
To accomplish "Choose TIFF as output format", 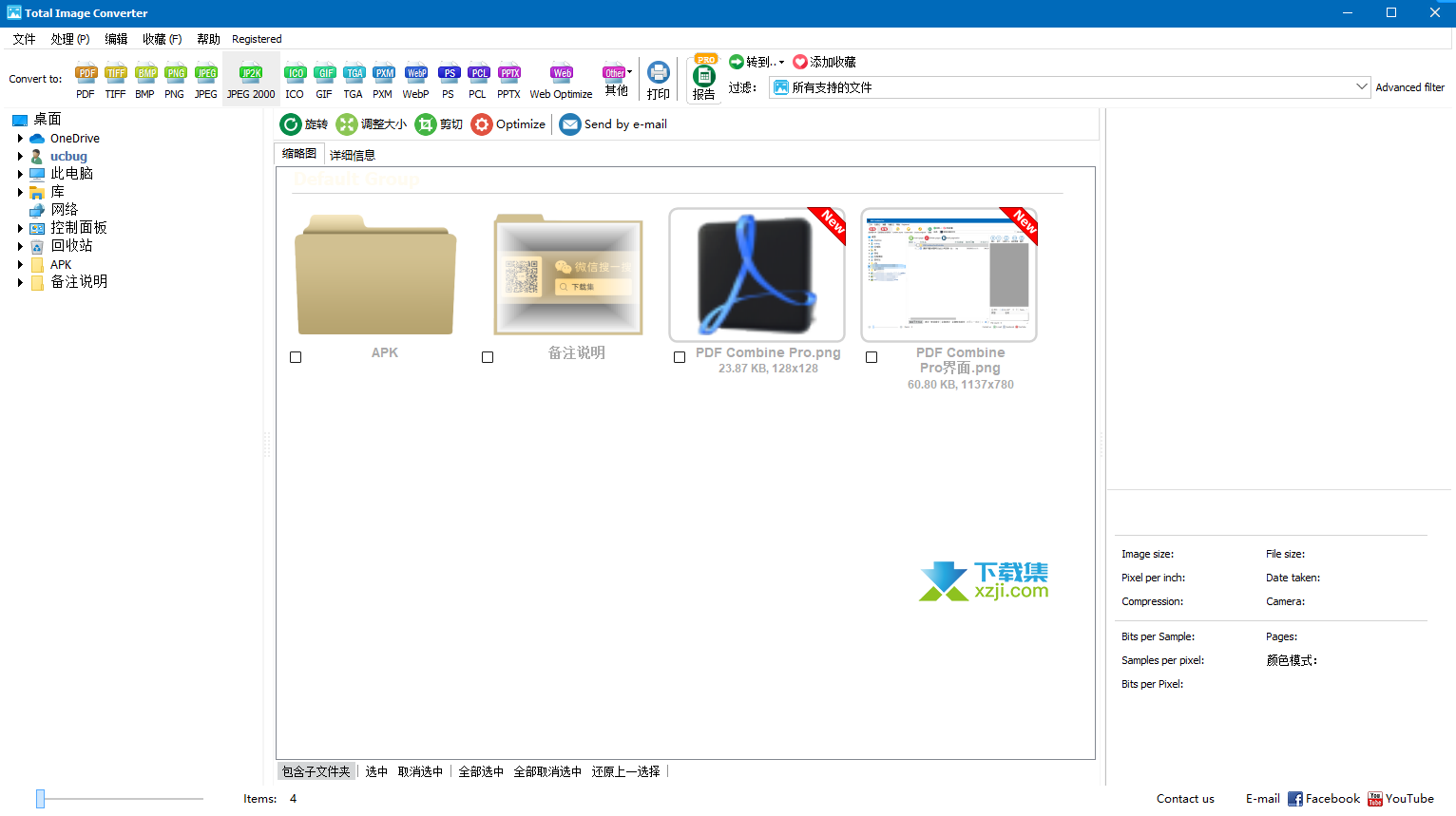I will pos(116,82).
